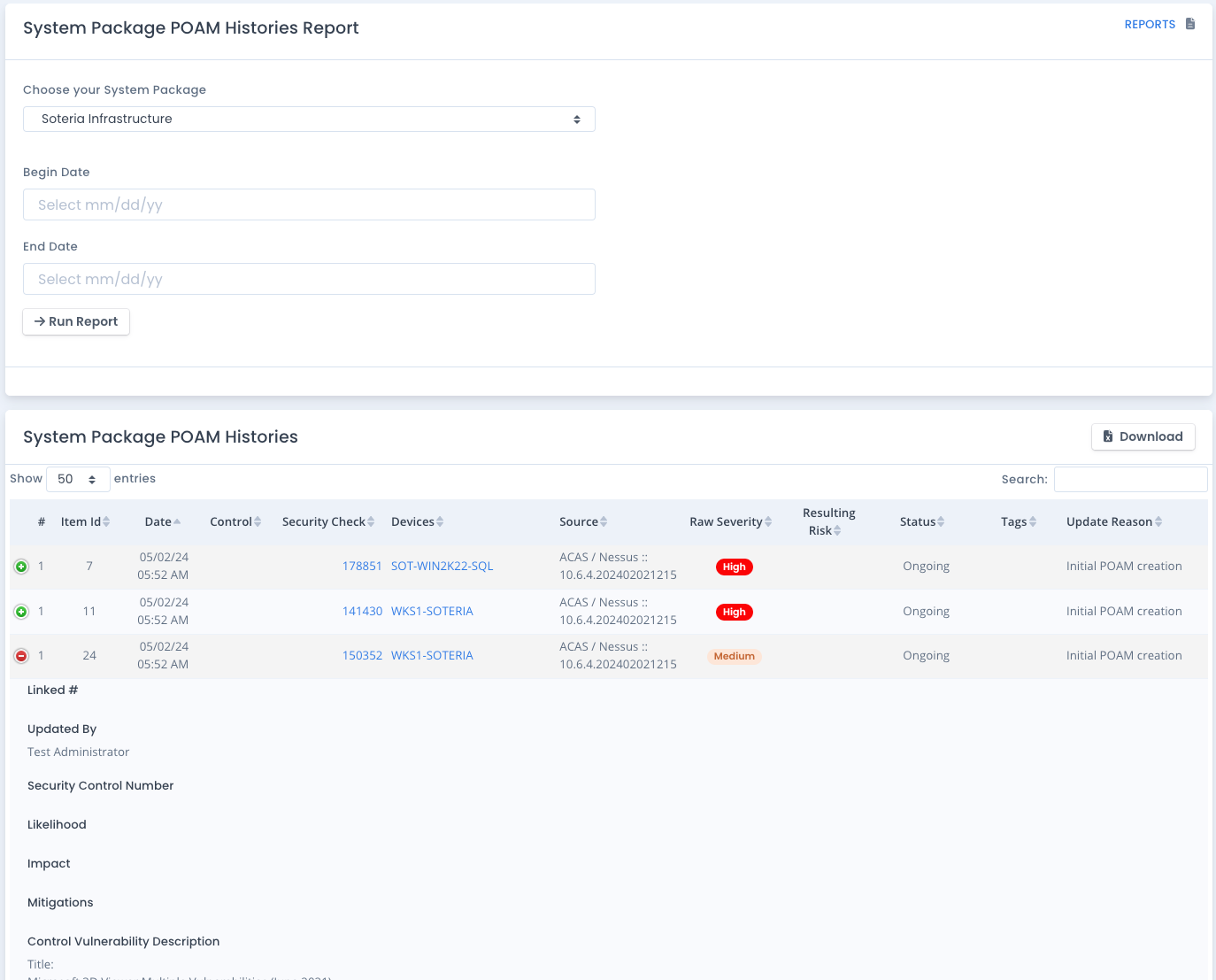Click the Linked # label
The width and height of the screenshot is (1216, 980).
(52, 691)
